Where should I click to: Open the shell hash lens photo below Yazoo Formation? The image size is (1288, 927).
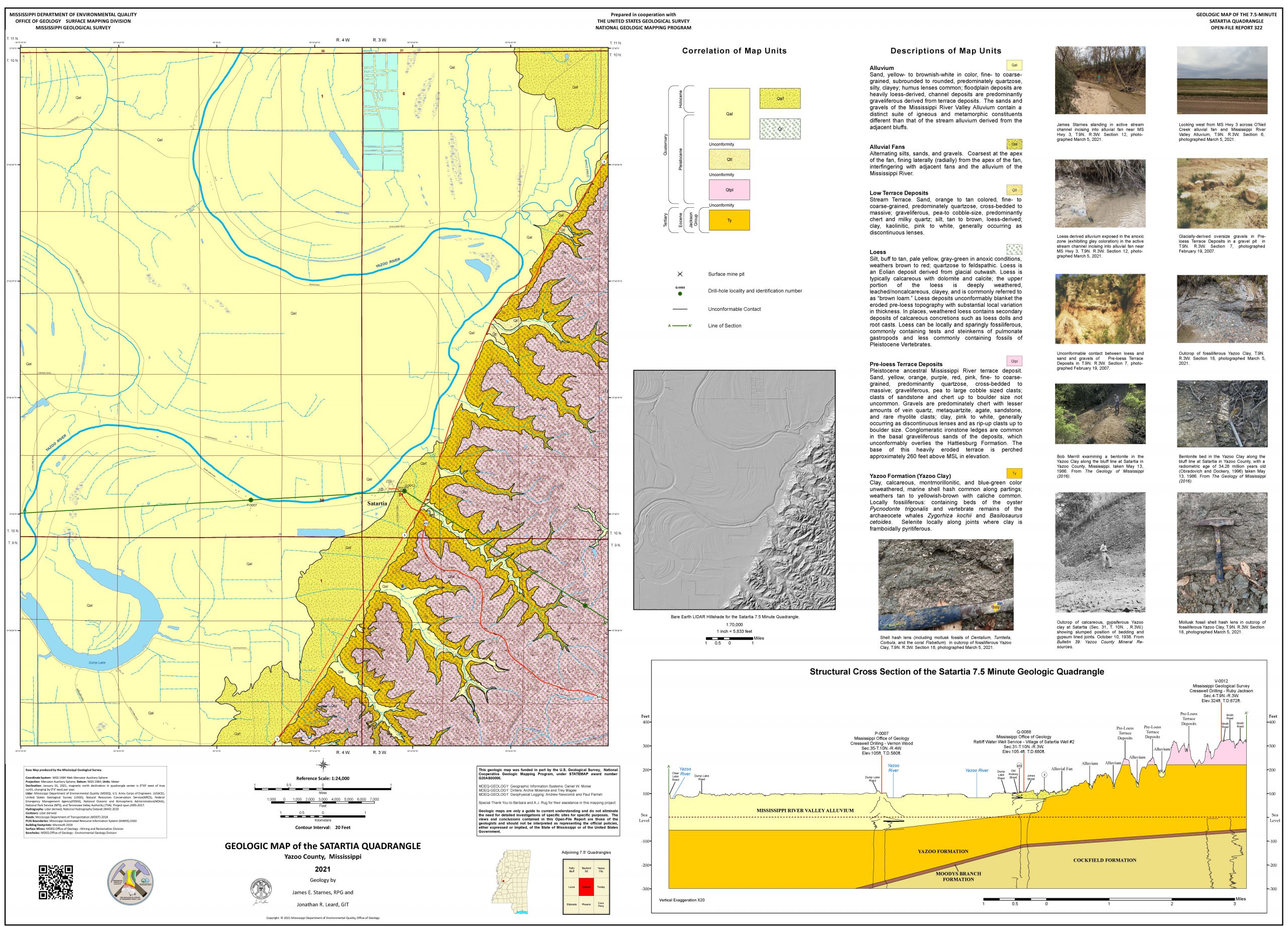(x=945, y=584)
